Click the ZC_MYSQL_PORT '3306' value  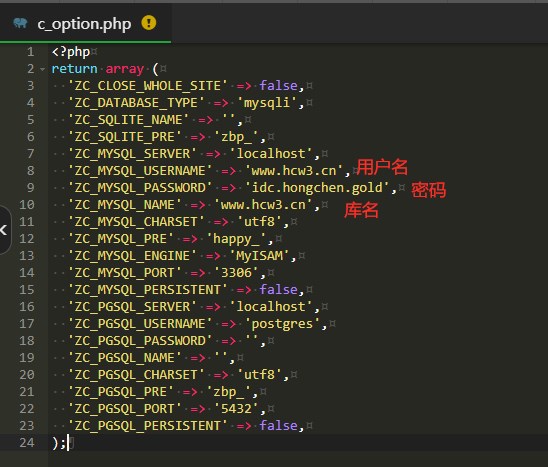pos(236,273)
